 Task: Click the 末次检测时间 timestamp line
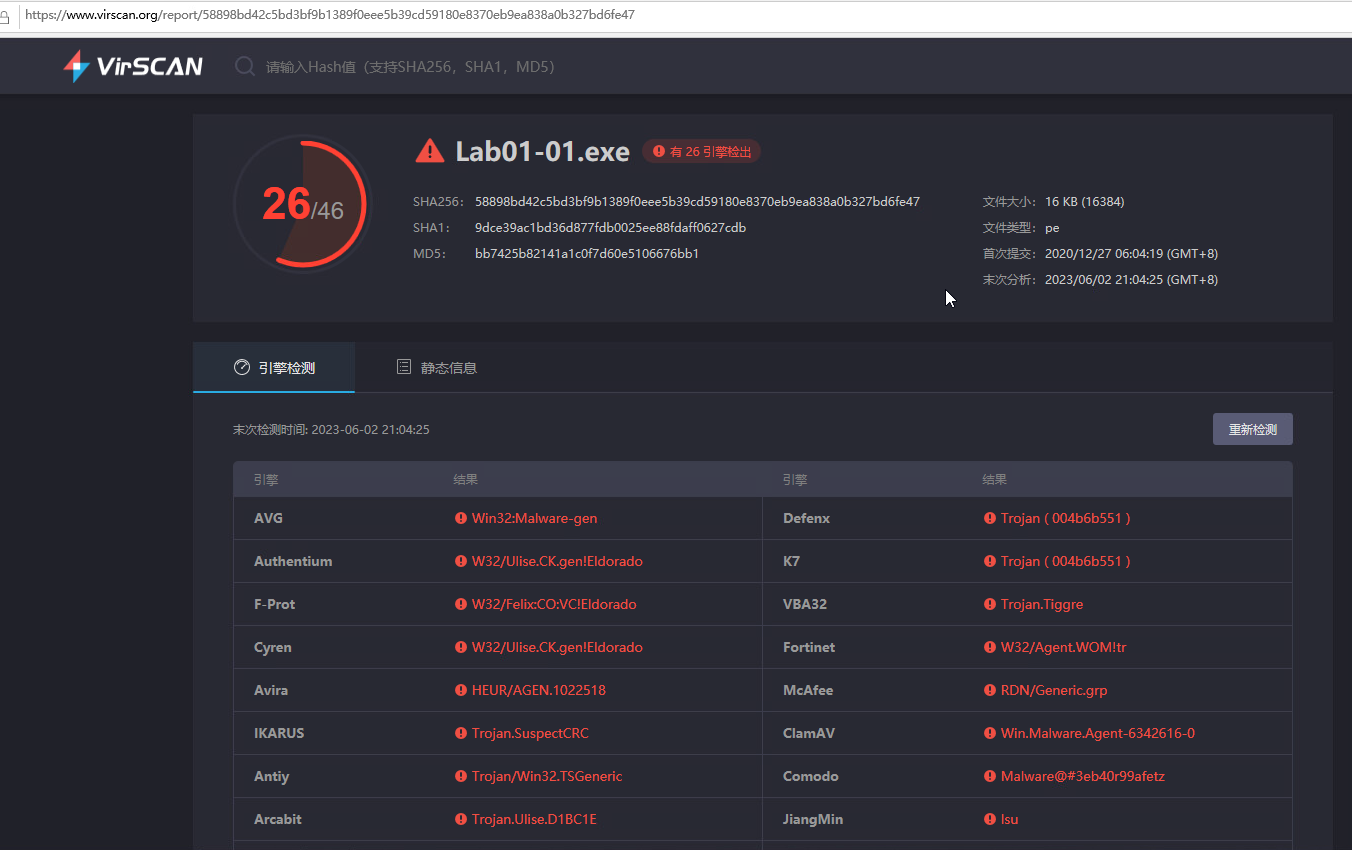coord(331,429)
